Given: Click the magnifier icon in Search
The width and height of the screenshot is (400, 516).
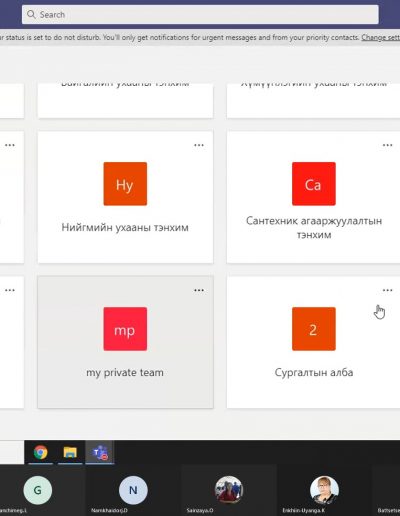Looking at the screenshot, I should (31, 14).
